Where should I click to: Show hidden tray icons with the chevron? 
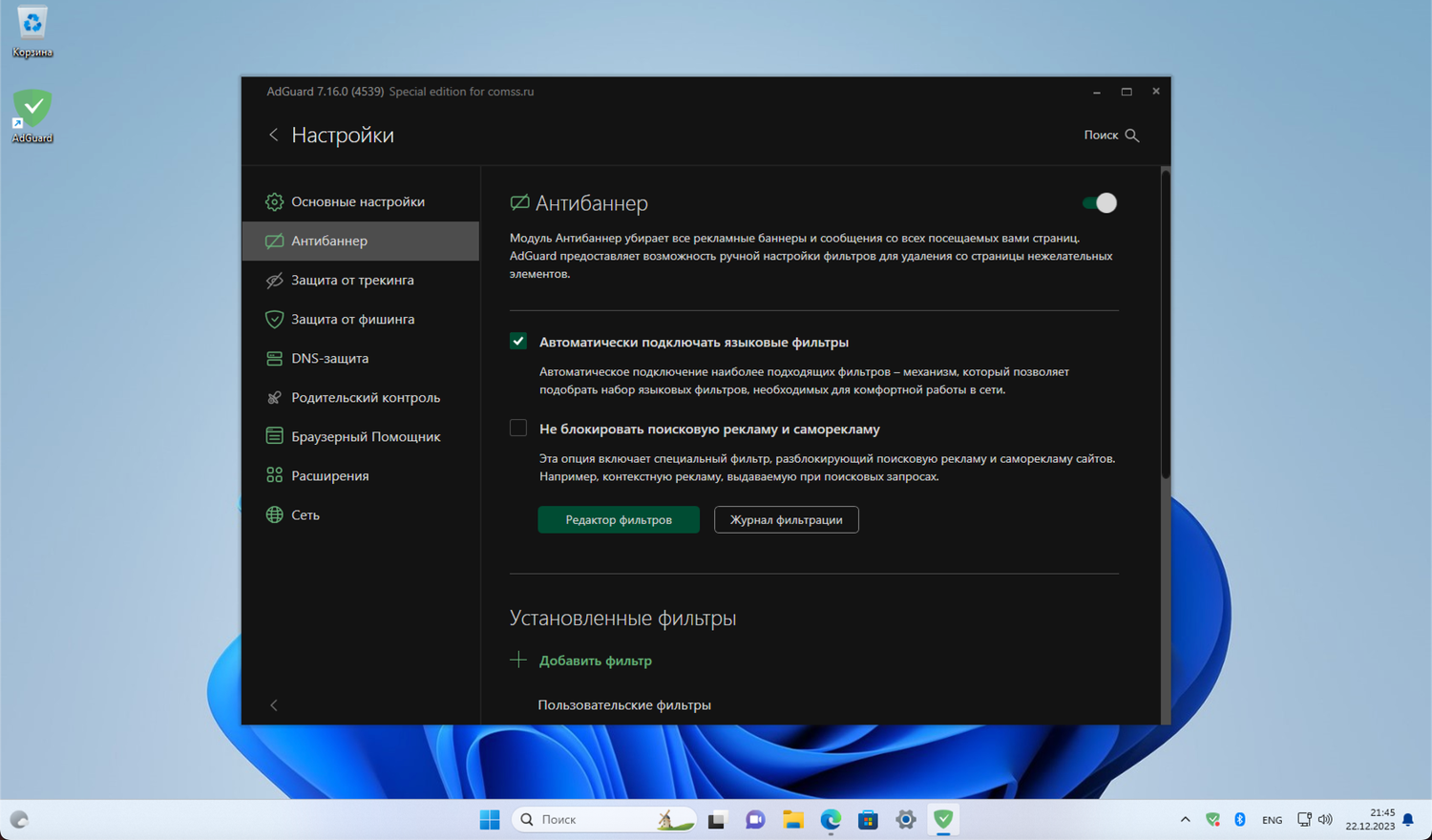point(1185,819)
